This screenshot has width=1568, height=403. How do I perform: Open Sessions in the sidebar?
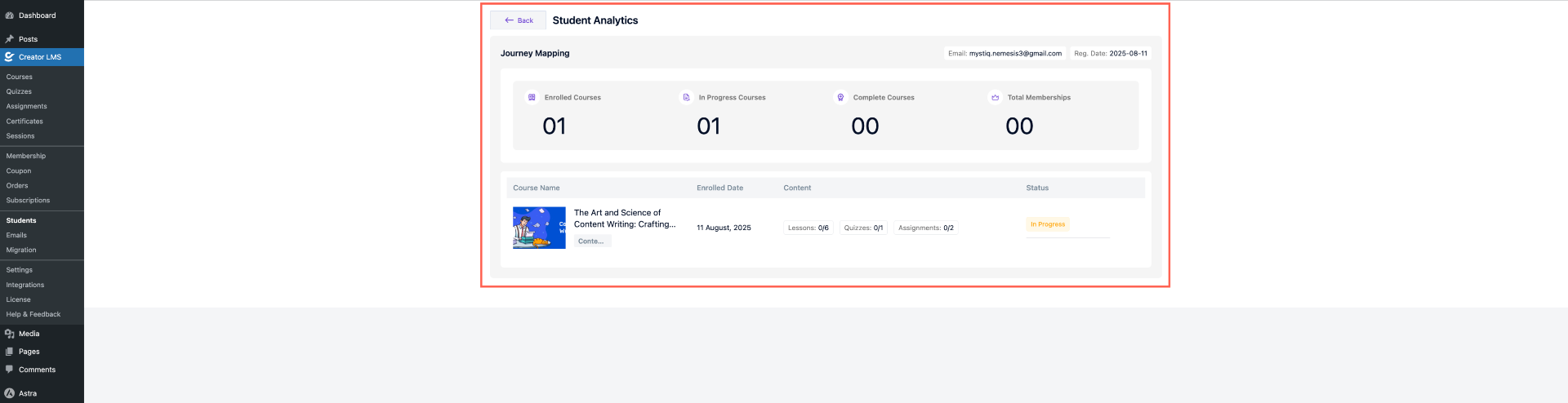pyautogui.click(x=20, y=136)
